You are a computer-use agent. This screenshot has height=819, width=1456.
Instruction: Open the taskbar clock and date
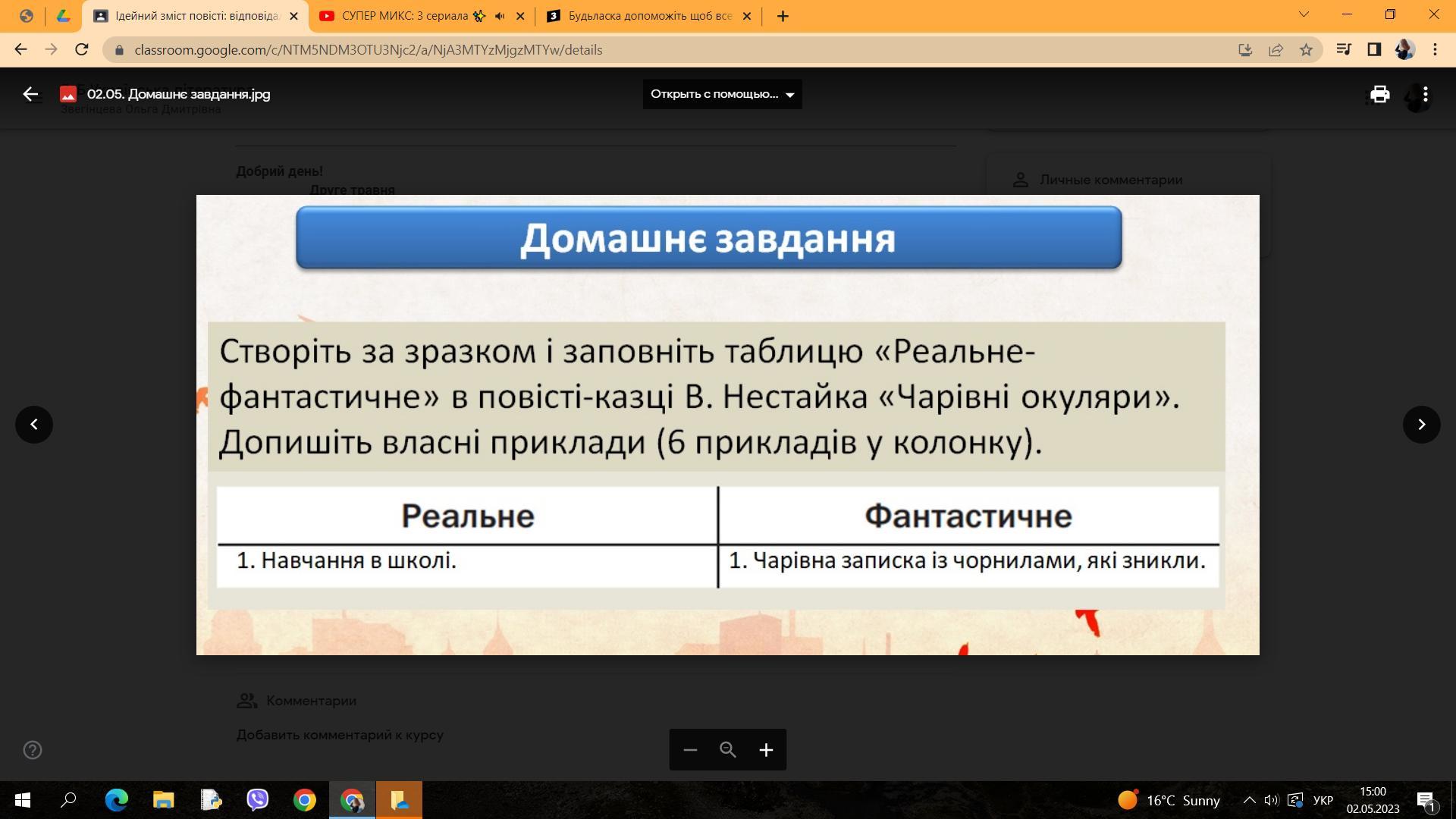pos(1373,800)
